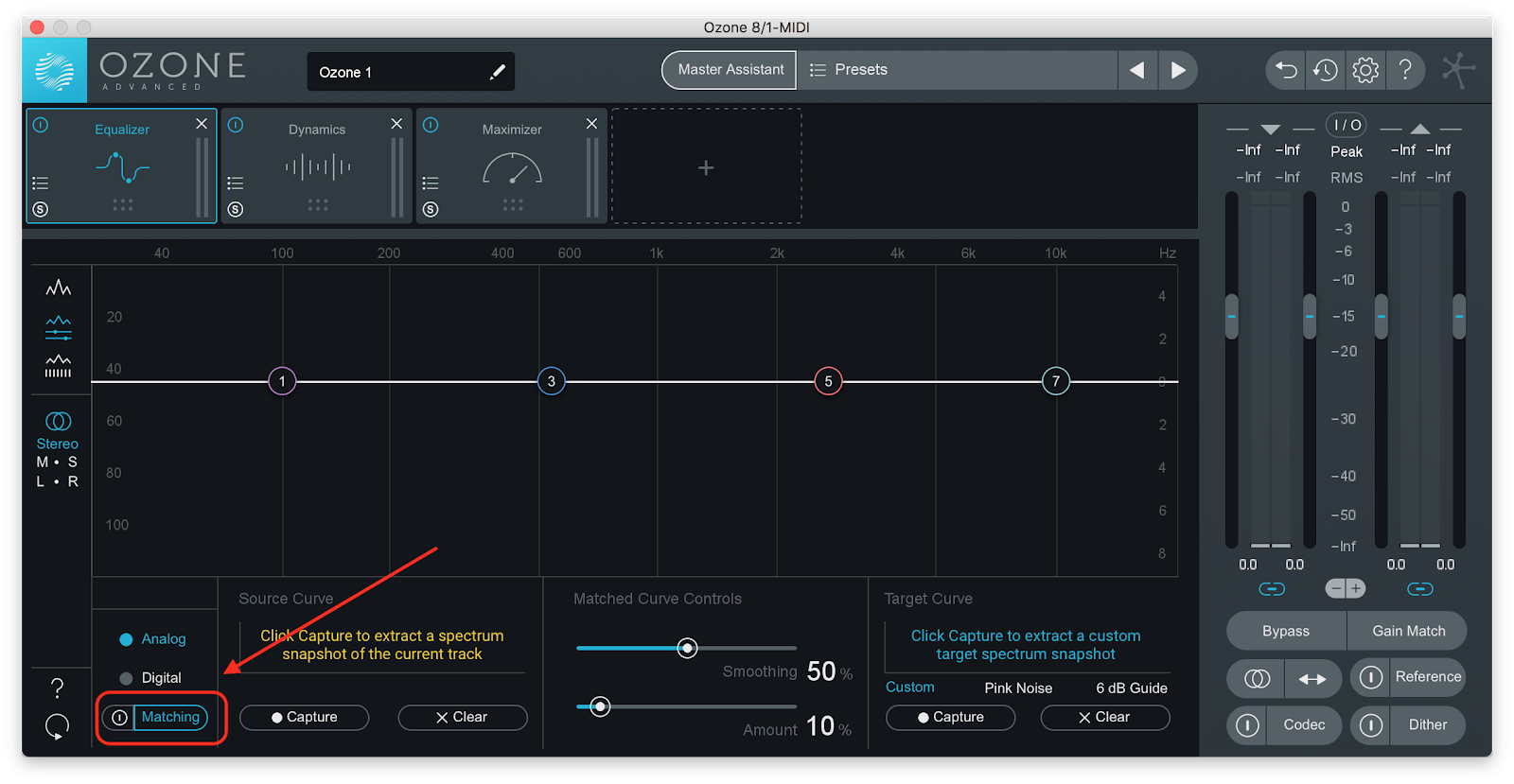This screenshot has width=1514, height=784.
Task: Click the reset arrow icon below EQ help
Action: pos(57,726)
